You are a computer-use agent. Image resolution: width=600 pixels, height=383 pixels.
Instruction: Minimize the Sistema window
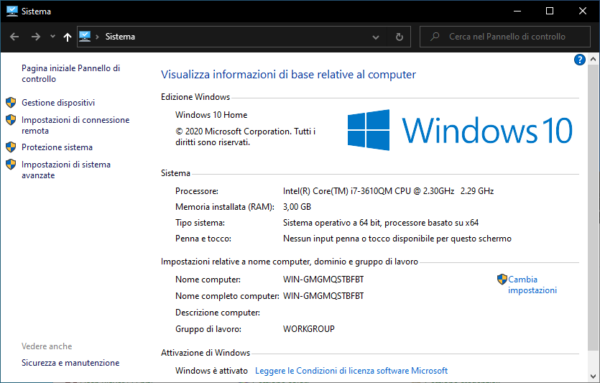(x=517, y=11)
